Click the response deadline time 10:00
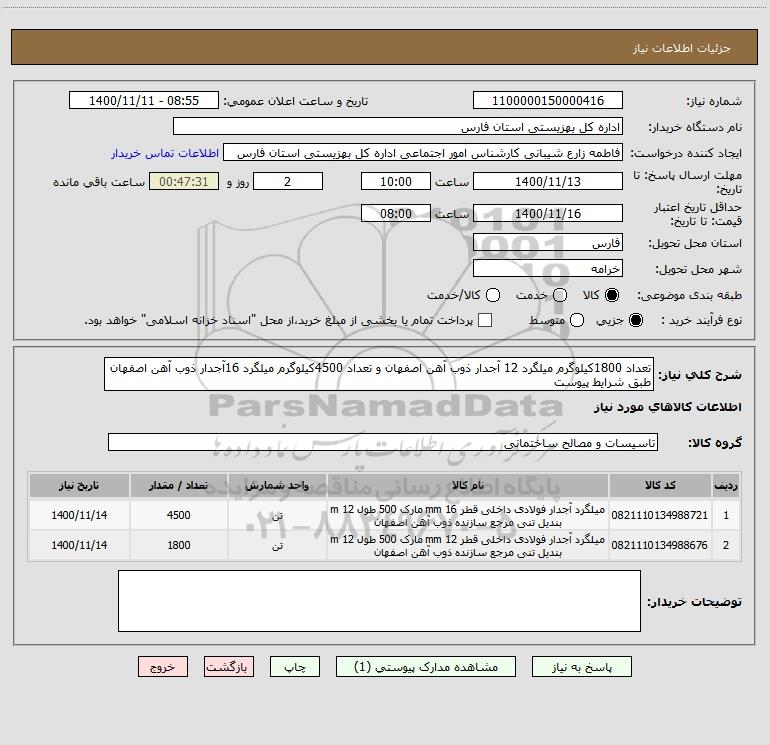This screenshot has width=770, height=745. point(396,181)
